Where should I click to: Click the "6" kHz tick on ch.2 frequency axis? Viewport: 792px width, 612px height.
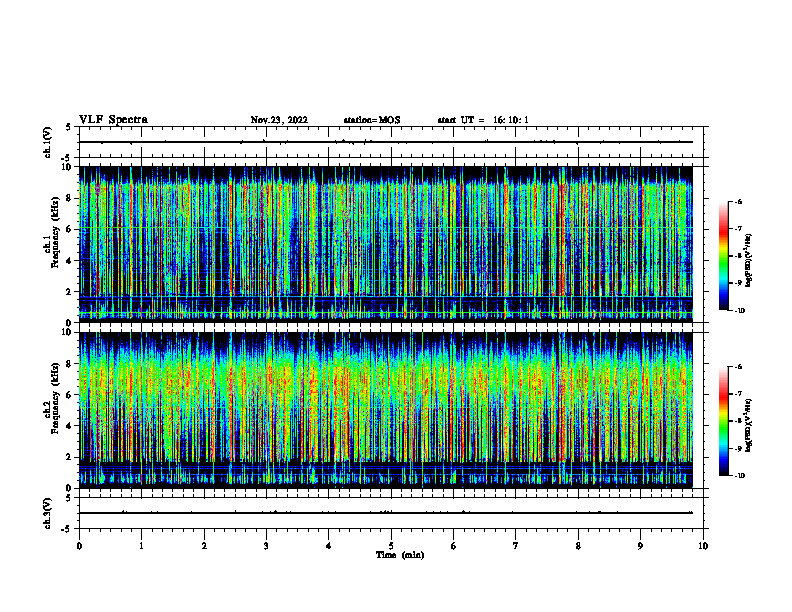tap(71, 395)
